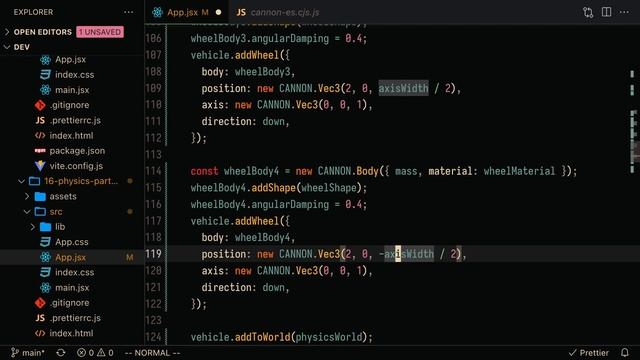Open the App.css file
The width and height of the screenshot is (640, 360).
point(72,242)
